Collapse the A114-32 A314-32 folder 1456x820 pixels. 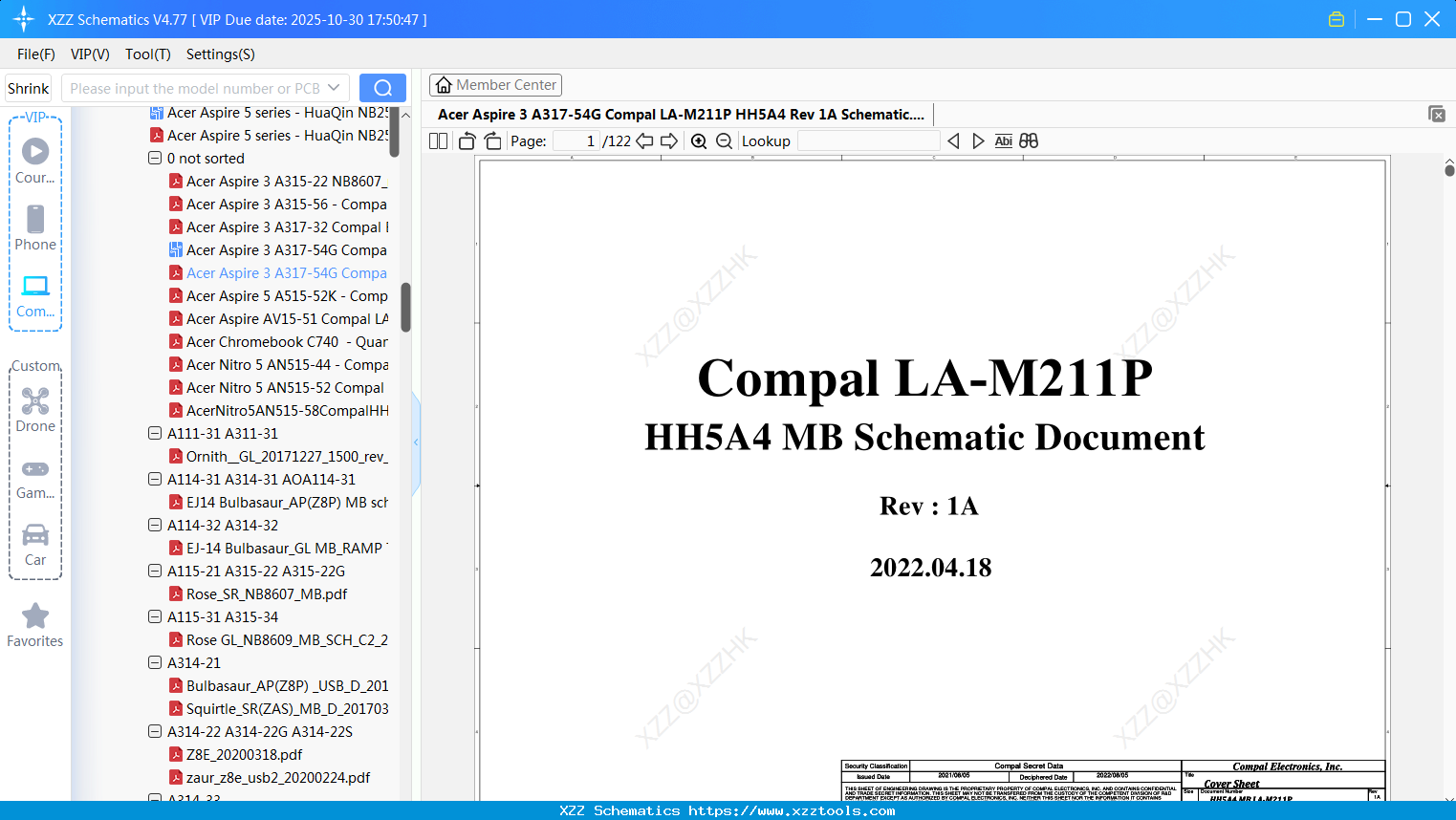click(x=155, y=525)
